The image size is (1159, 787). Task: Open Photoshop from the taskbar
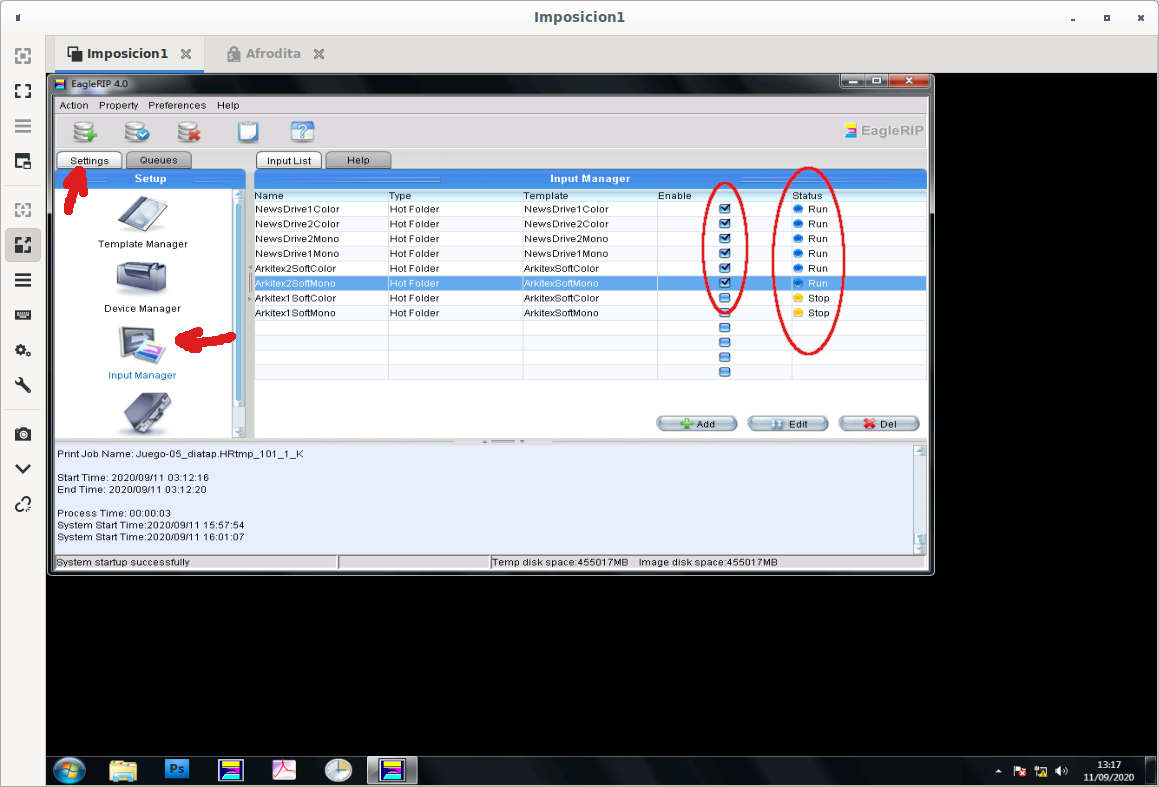pos(177,769)
